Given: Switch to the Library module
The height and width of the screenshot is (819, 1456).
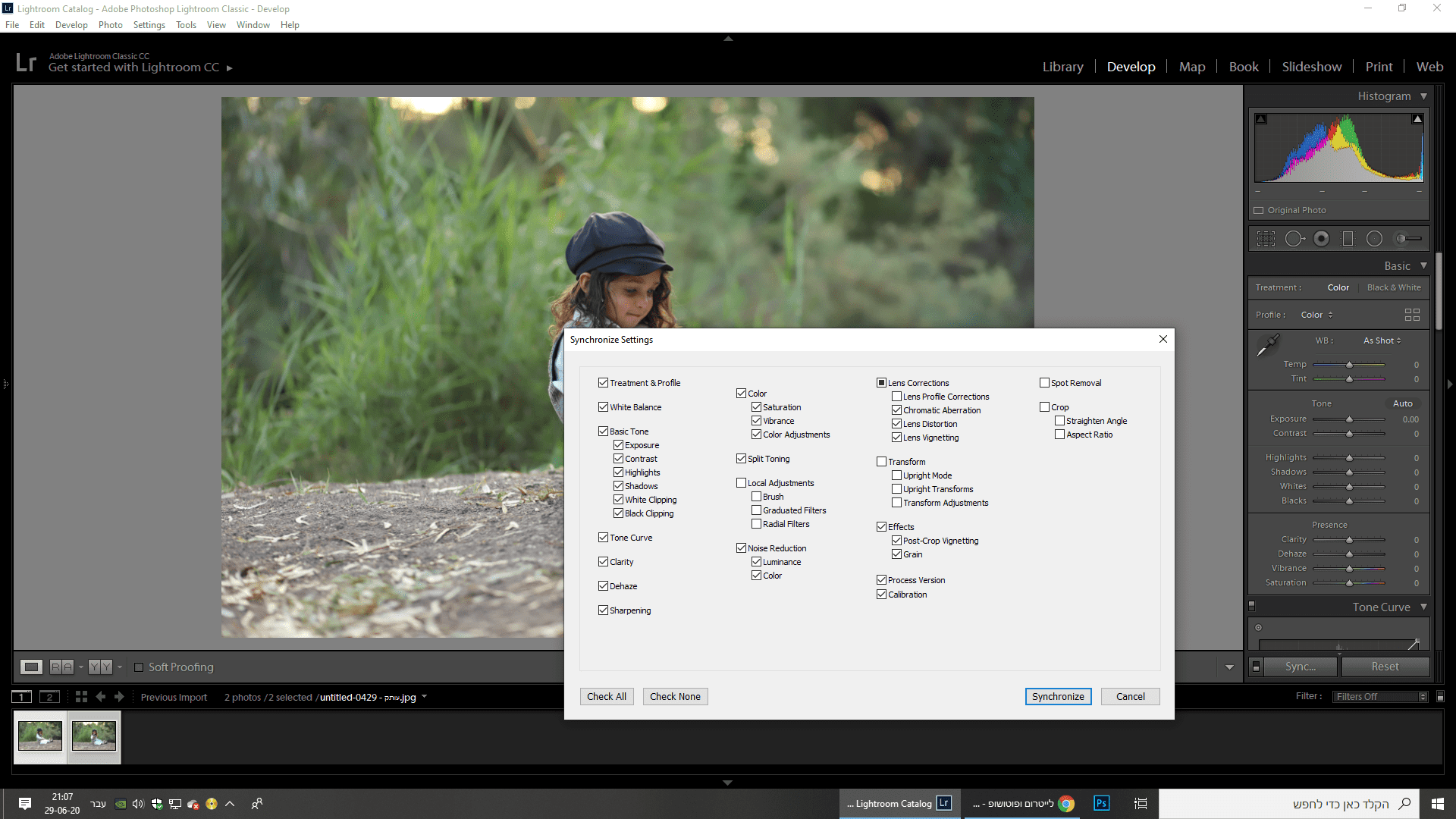Looking at the screenshot, I should pos(1062,67).
